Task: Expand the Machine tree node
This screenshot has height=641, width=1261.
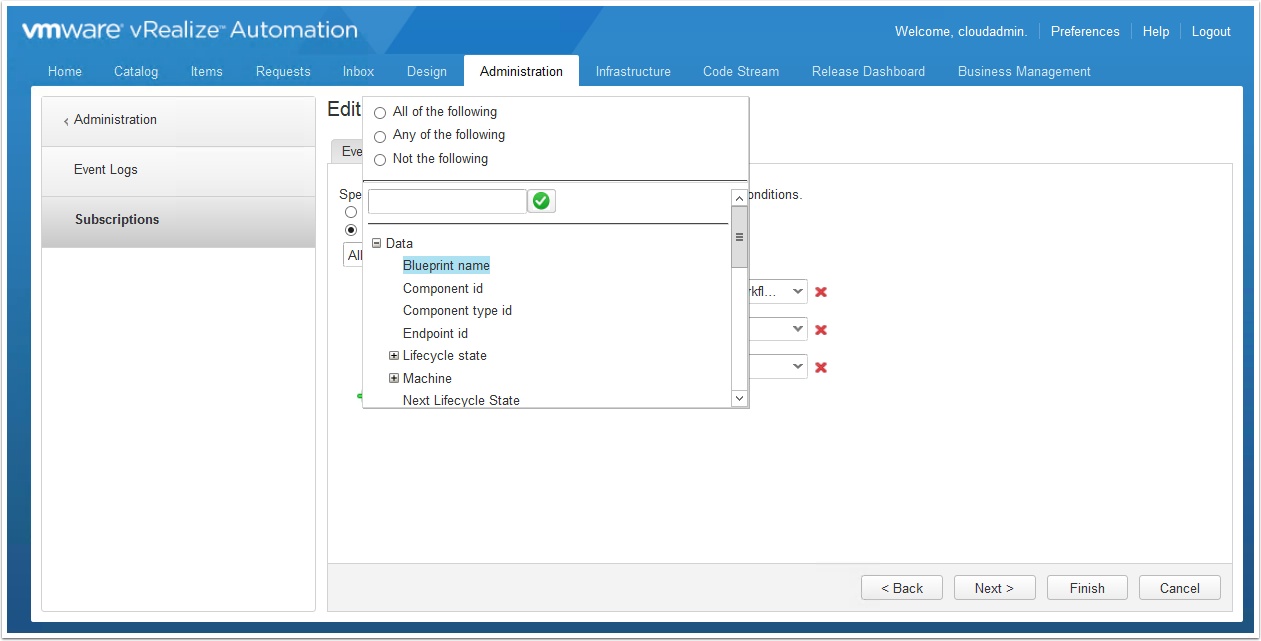Action: [x=394, y=378]
